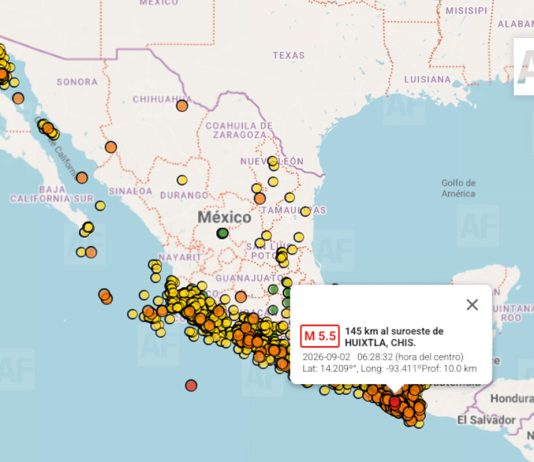This screenshot has width=534, height=462.
Task: Click the M 5.5 magnitude badge
Action: [x=319, y=336]
